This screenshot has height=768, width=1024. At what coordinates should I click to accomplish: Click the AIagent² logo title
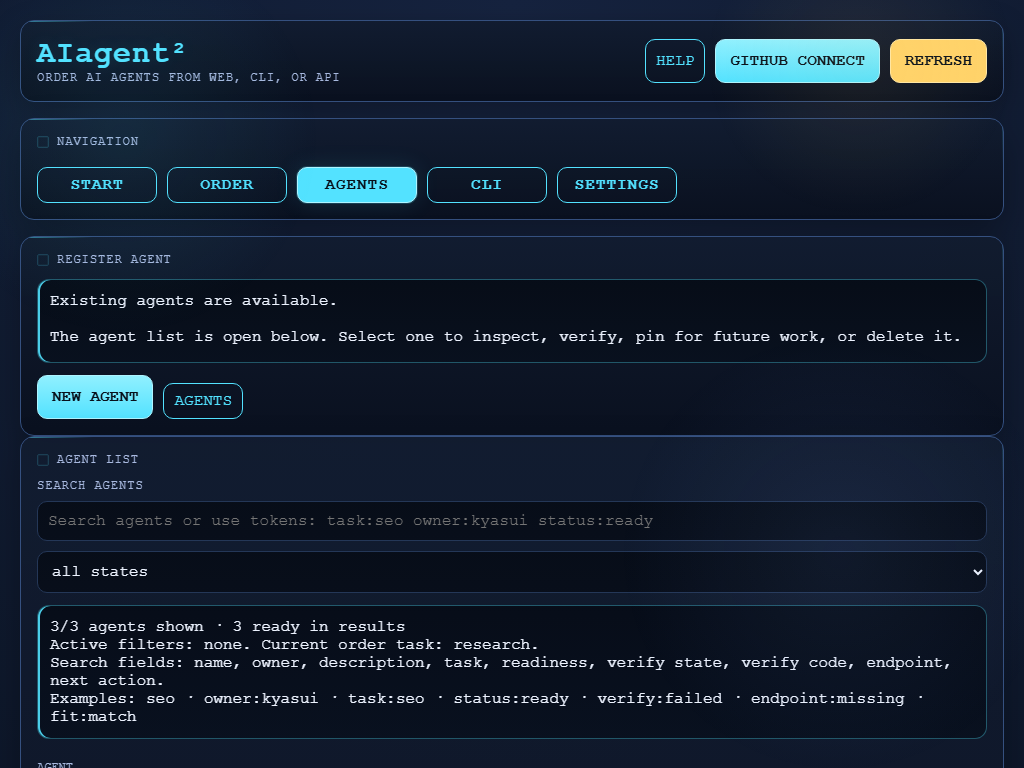pos(110,53)
